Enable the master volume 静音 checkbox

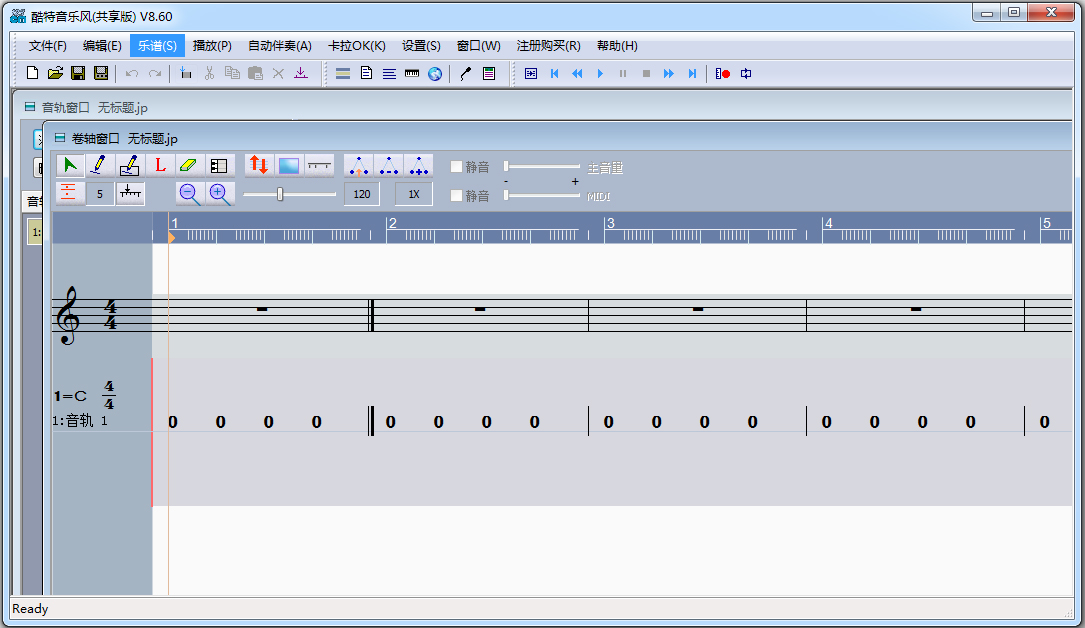(x=457, y=167)
